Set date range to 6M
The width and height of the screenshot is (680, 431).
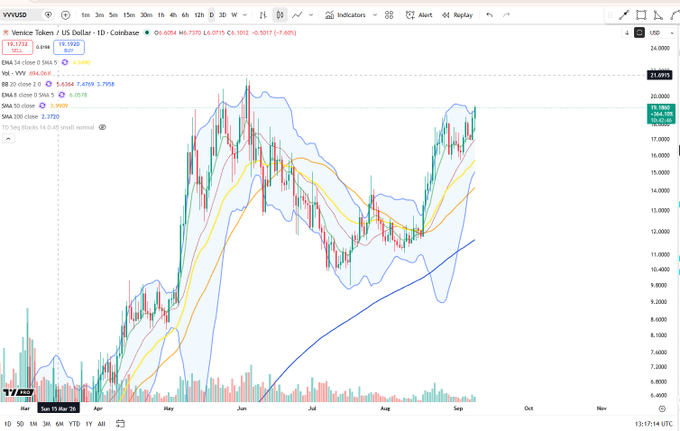[x=59, y=424]
